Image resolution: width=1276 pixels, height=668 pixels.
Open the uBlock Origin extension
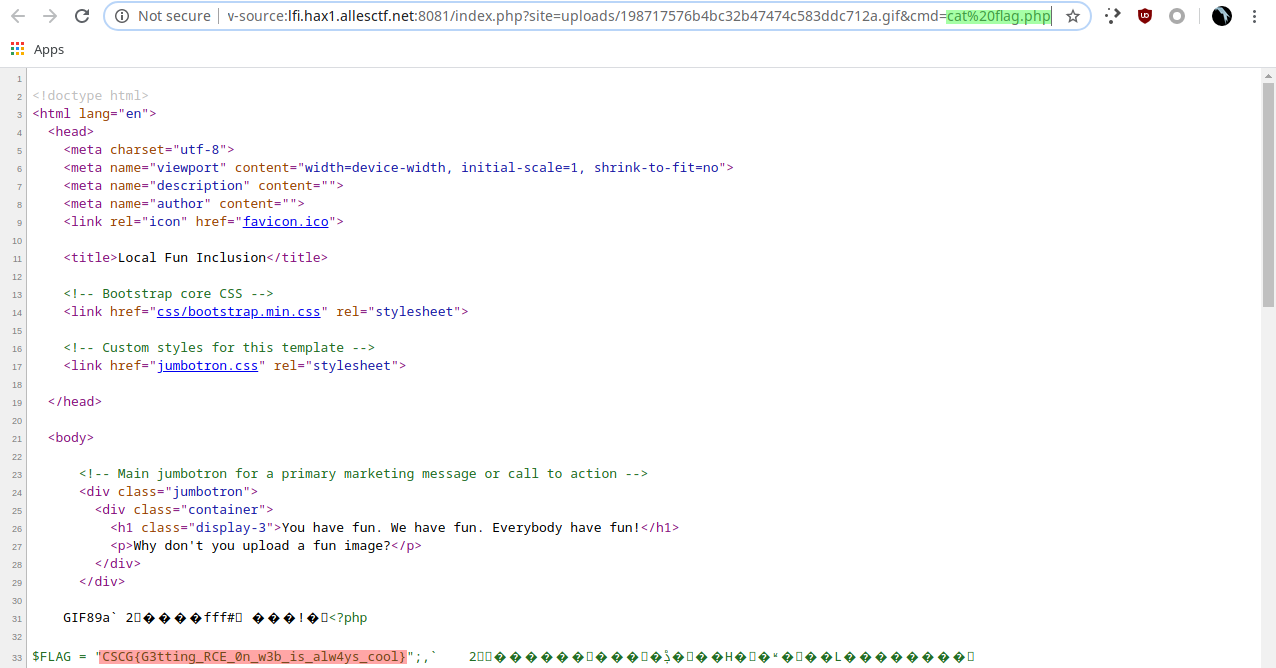pos(1145,16)
